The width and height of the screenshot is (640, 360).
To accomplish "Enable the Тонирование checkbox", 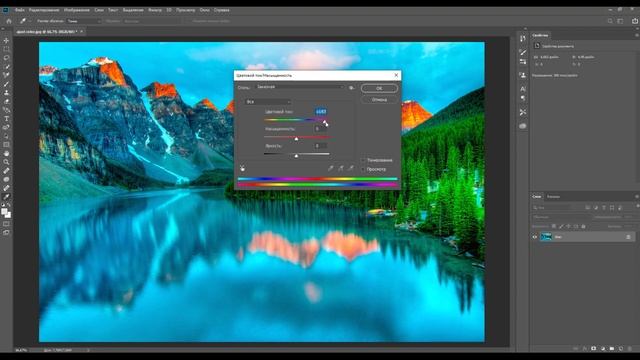I will pos(363,160).
